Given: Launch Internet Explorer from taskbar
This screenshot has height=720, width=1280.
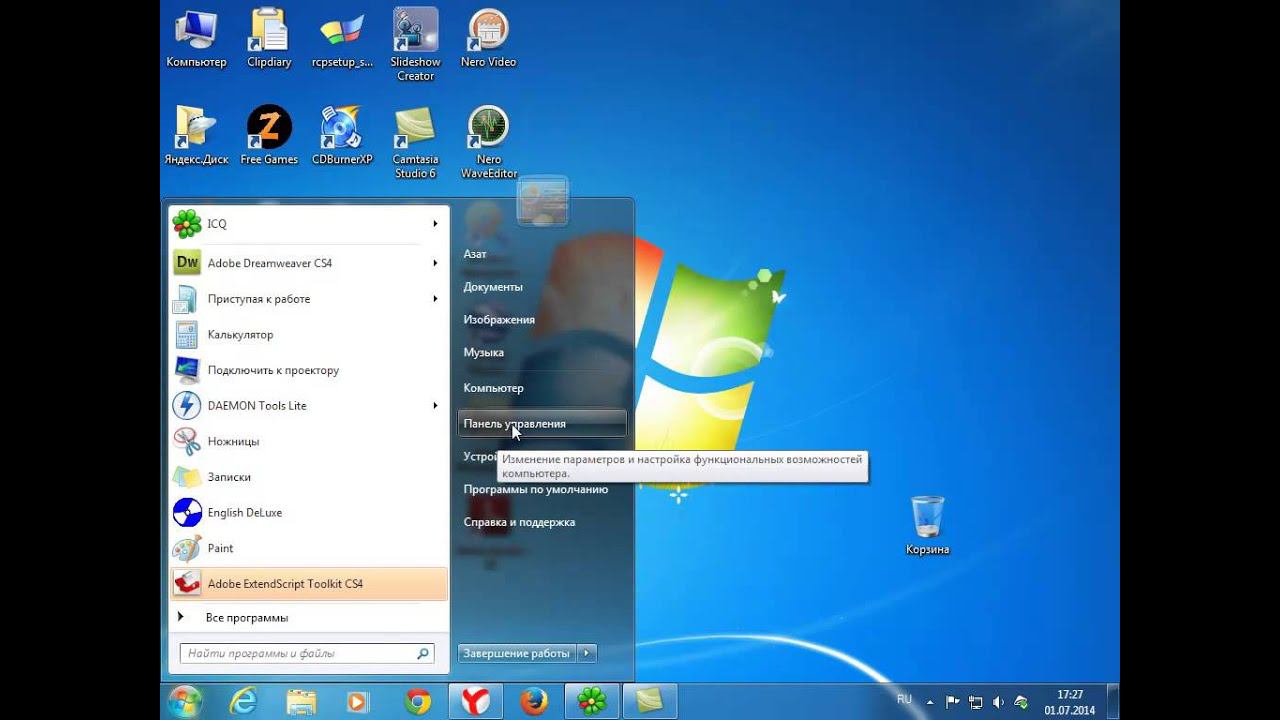Looking at the screenshot, I should click(x=243, y=702).
